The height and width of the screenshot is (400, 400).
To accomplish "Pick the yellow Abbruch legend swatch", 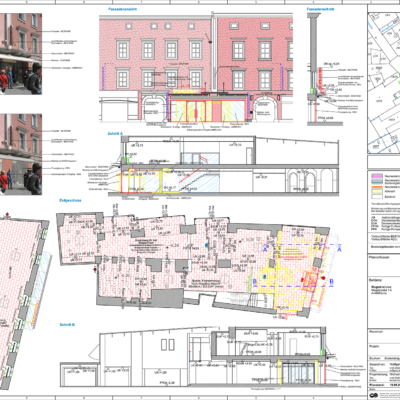I will [x=377, y=192].
